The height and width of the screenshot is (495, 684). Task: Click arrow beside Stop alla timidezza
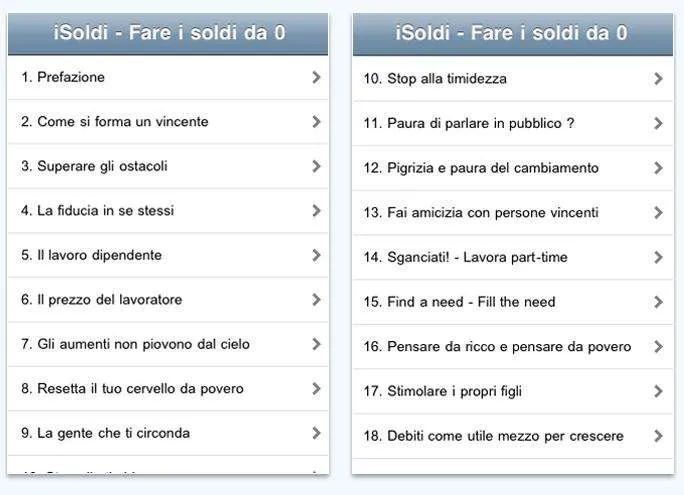point(658,79)
